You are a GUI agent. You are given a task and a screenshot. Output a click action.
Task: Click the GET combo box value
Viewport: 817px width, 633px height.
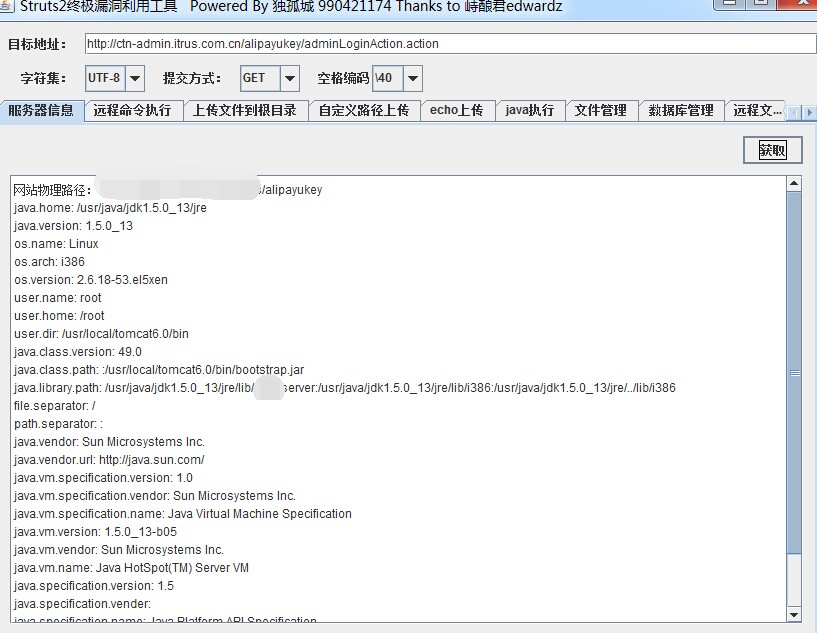pyautogui.click(x=260, y=78)
